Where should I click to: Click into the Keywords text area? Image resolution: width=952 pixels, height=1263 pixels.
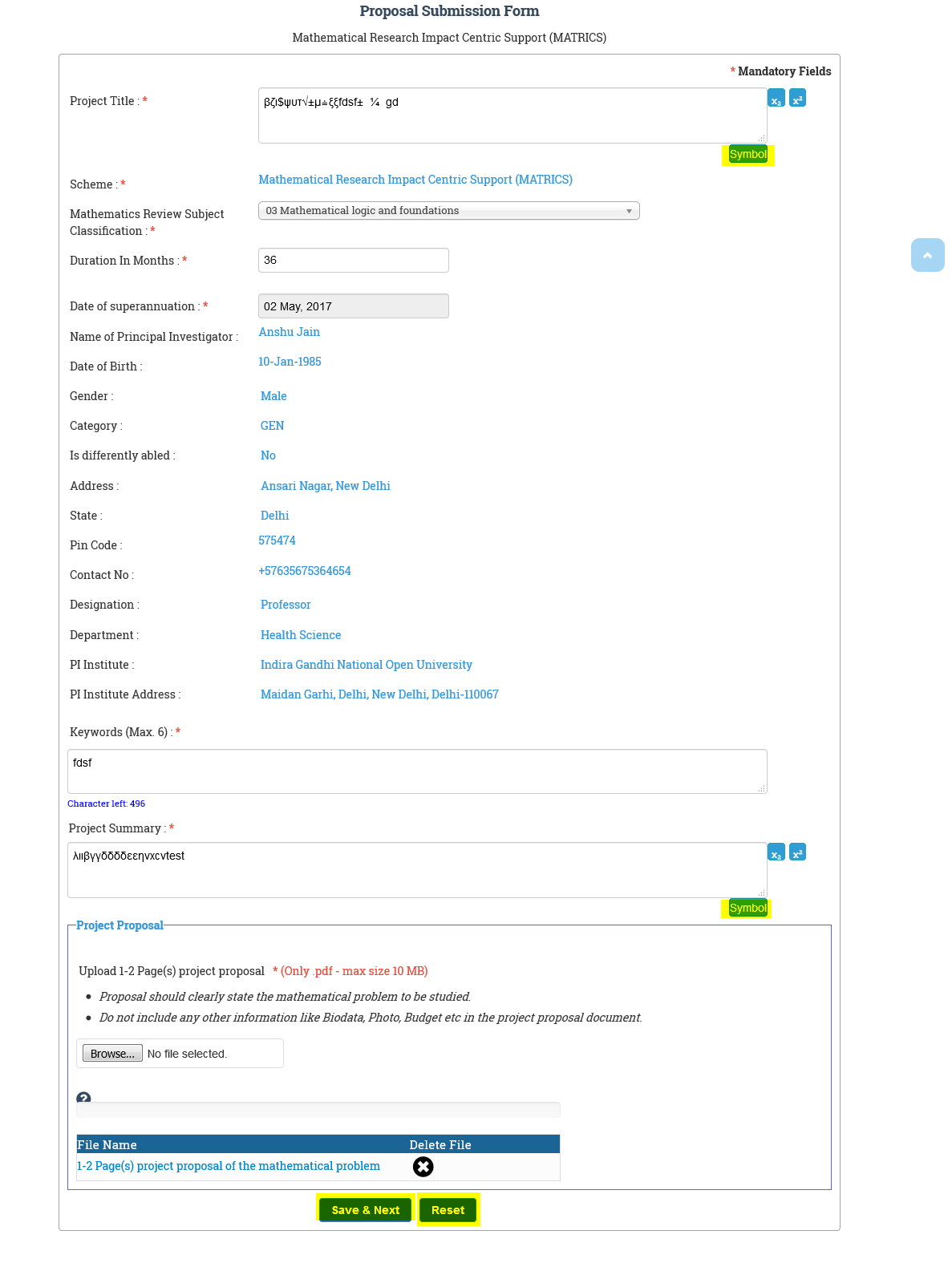point(417,771)
